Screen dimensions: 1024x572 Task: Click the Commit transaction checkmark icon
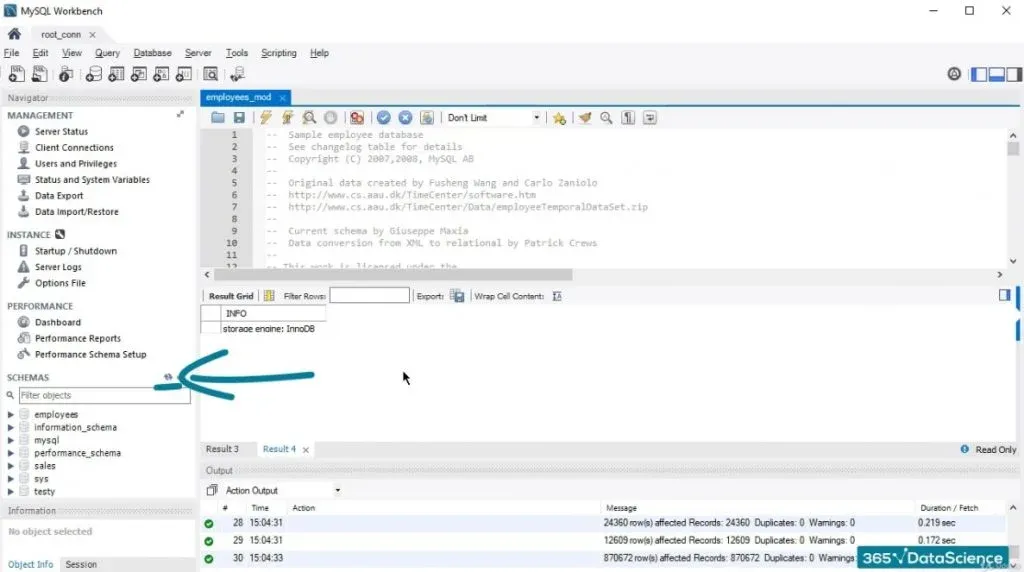pyautogui.click(x=384, y=118)
